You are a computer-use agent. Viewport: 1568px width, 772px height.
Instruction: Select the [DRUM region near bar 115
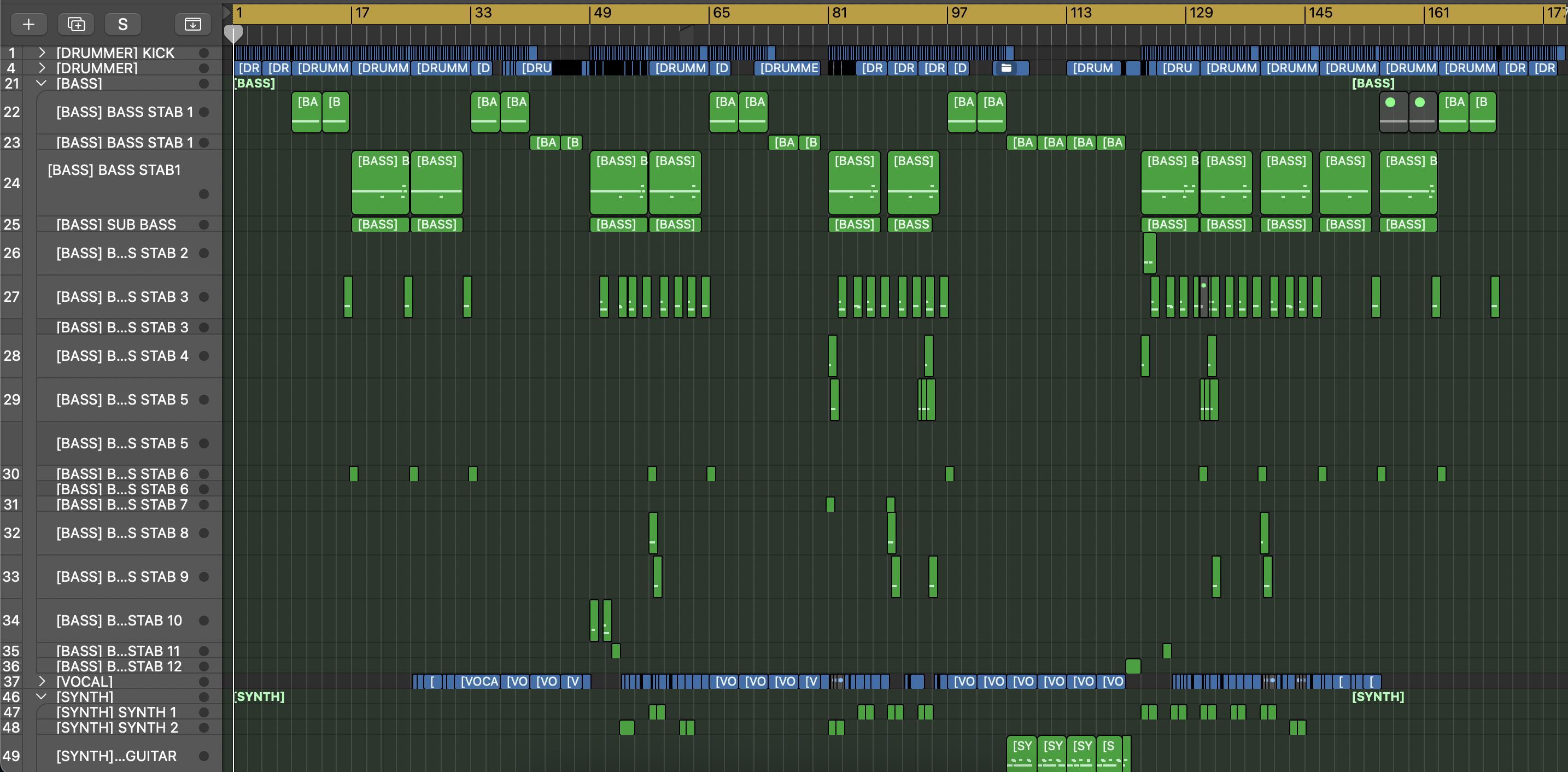point(1095,68)
